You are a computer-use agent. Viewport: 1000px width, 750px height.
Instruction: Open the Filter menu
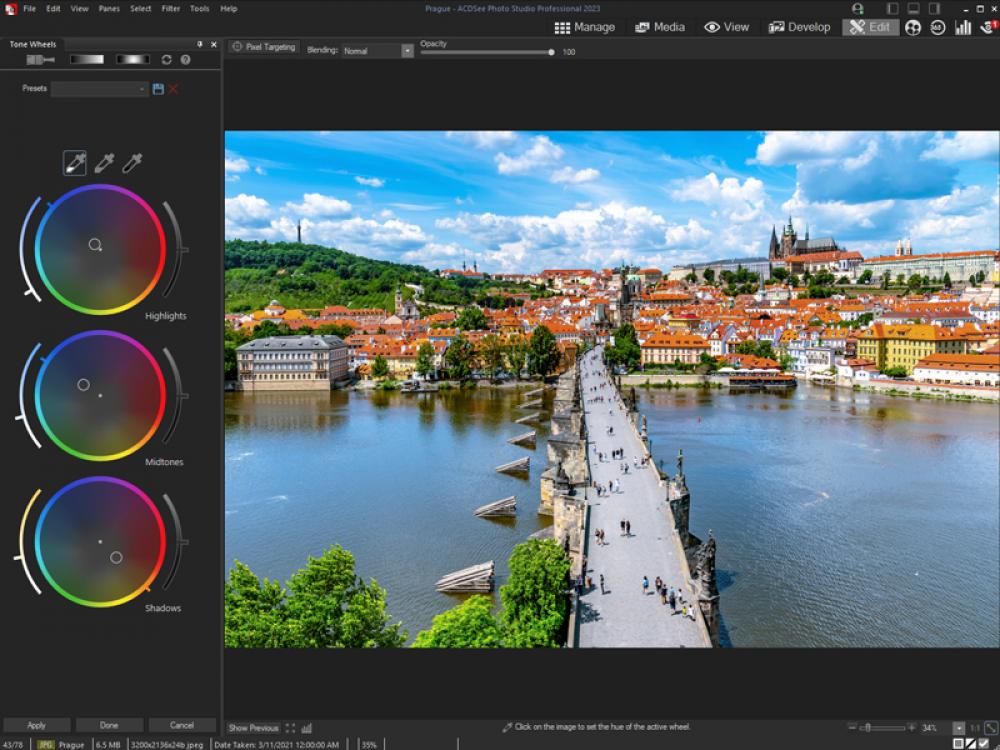(x=169, y=7)
